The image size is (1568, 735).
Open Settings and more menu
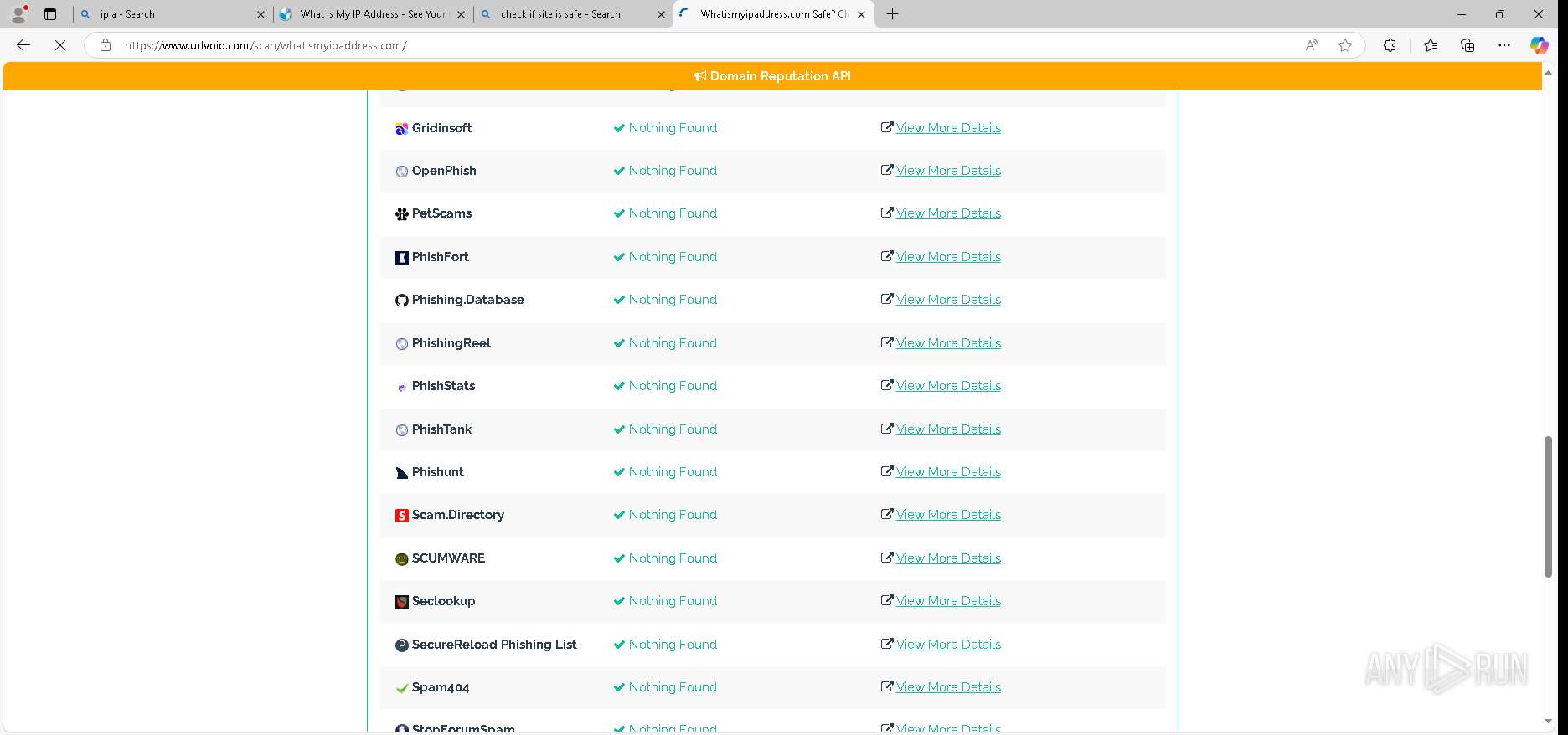(1504, 45)
